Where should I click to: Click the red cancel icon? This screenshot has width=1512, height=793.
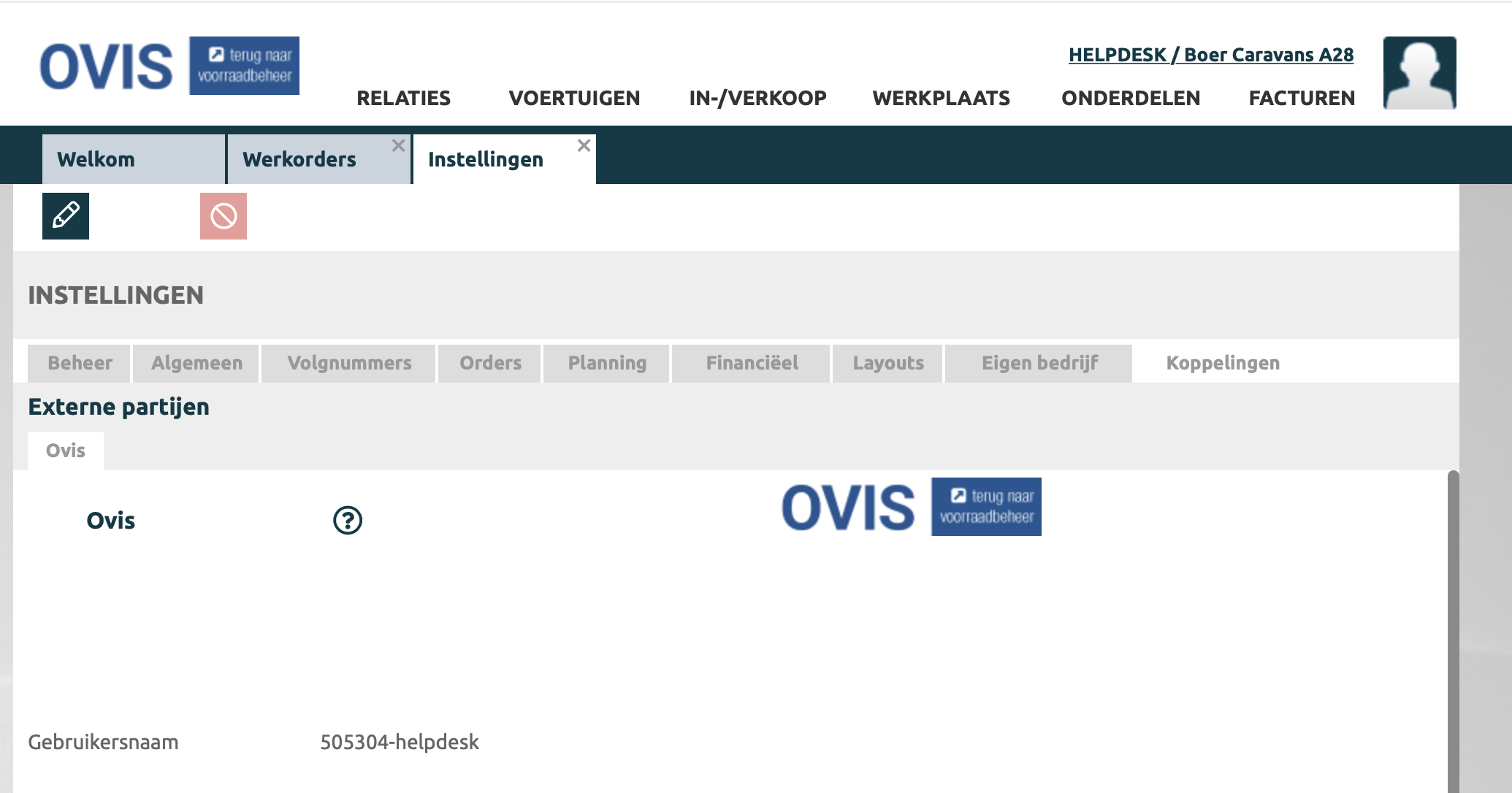click(x=224, y=216)
